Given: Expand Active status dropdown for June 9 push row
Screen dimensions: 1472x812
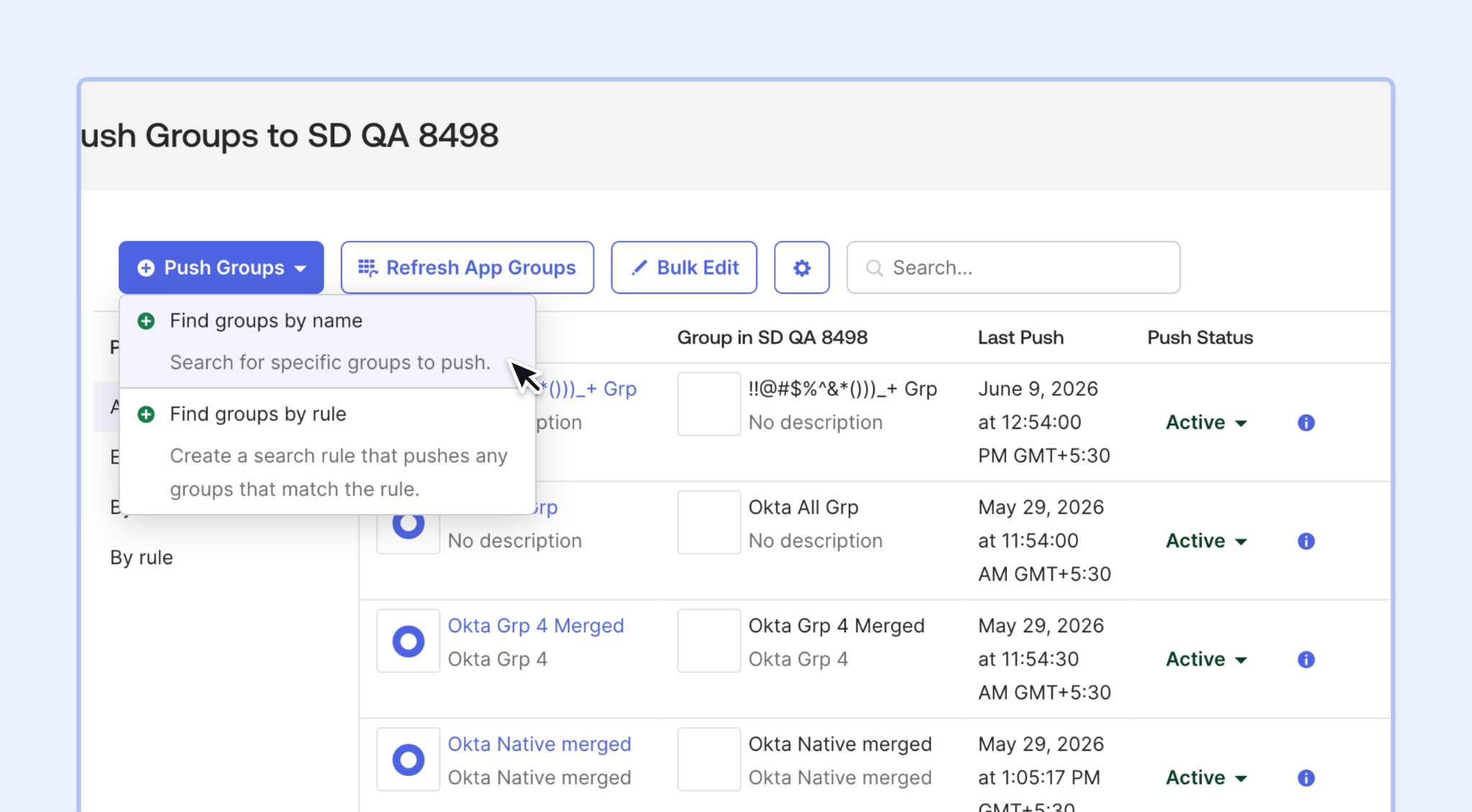Looking at the screenshot, I should point(1206,423).
